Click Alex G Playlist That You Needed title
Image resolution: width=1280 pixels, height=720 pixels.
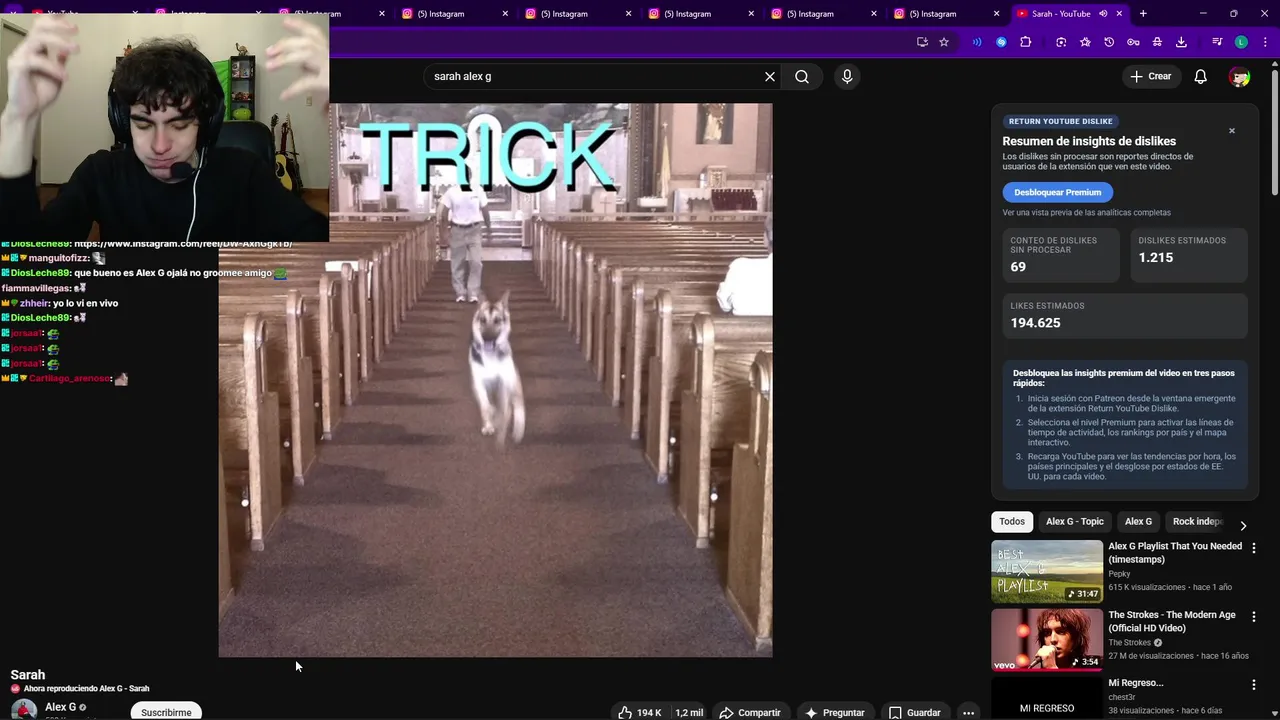coord(1175,552)
